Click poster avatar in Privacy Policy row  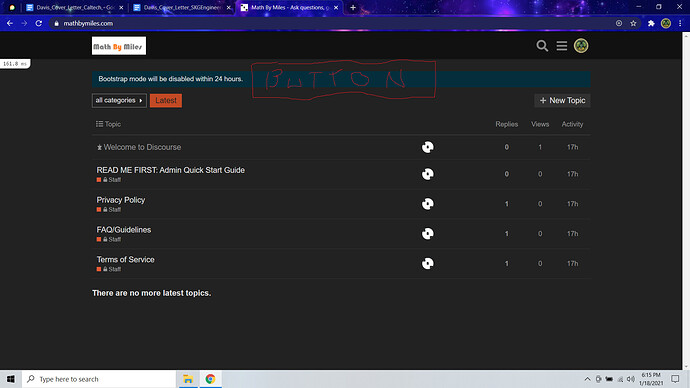428,204
